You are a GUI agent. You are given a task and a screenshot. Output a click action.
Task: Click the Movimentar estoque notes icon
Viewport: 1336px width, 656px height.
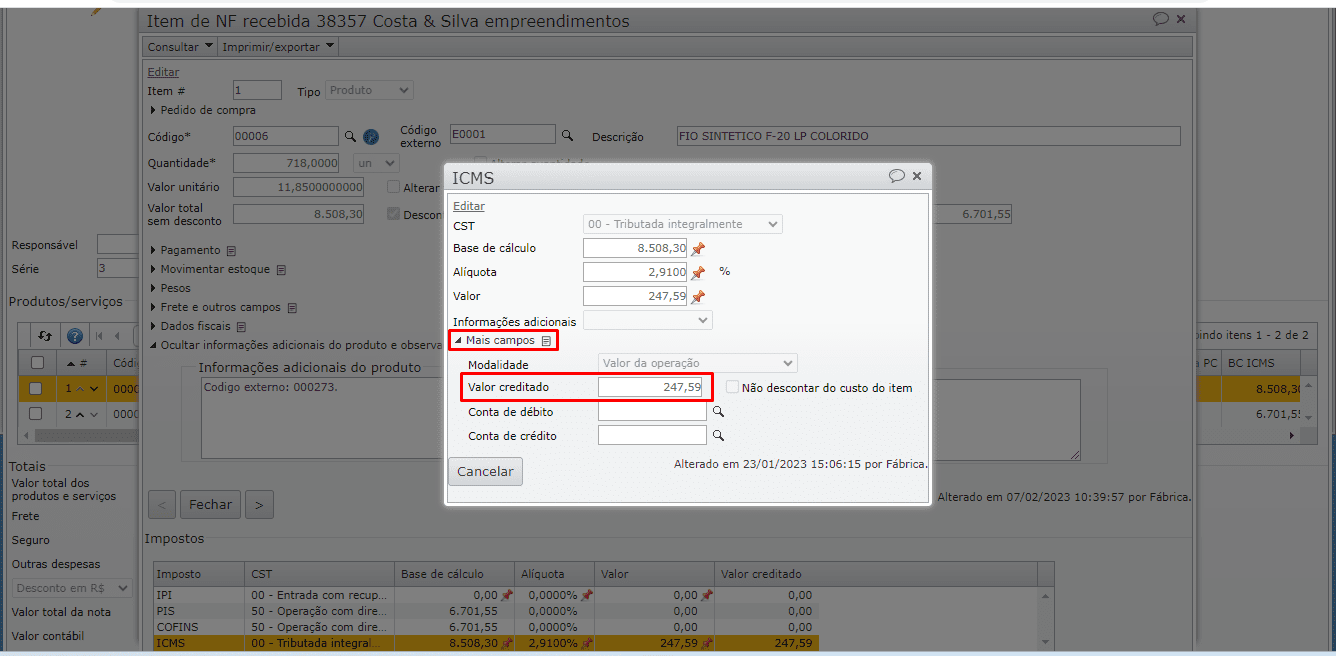click(x=281, y=270)
